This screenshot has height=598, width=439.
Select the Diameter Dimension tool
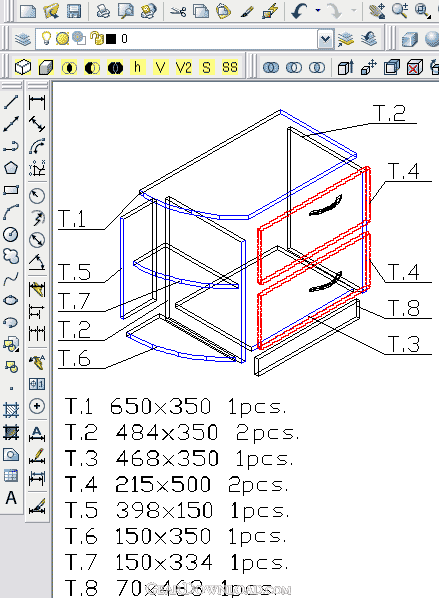pyautogui.click(x=37, y=240)
